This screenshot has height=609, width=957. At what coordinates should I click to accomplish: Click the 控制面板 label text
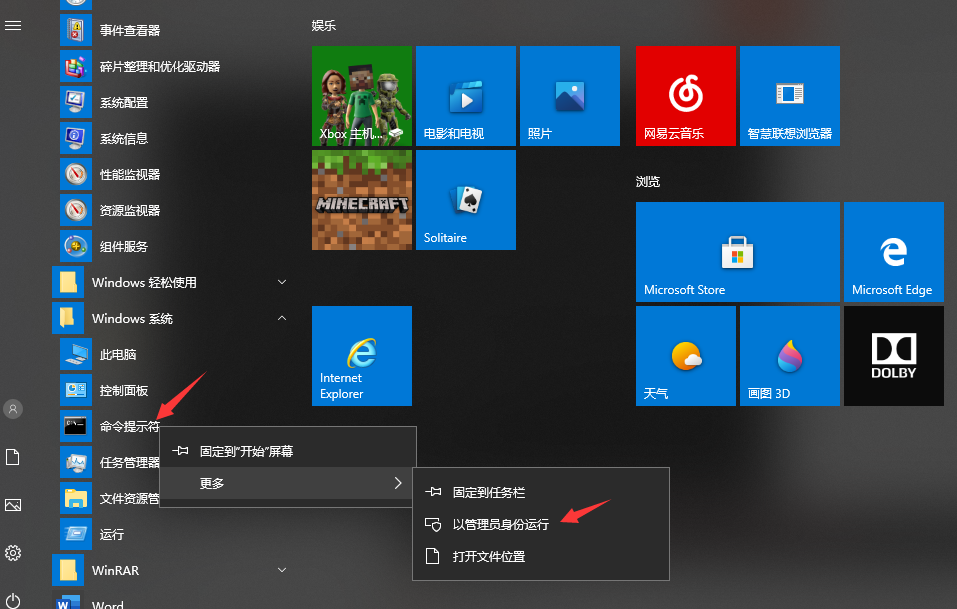pos(124,391)
